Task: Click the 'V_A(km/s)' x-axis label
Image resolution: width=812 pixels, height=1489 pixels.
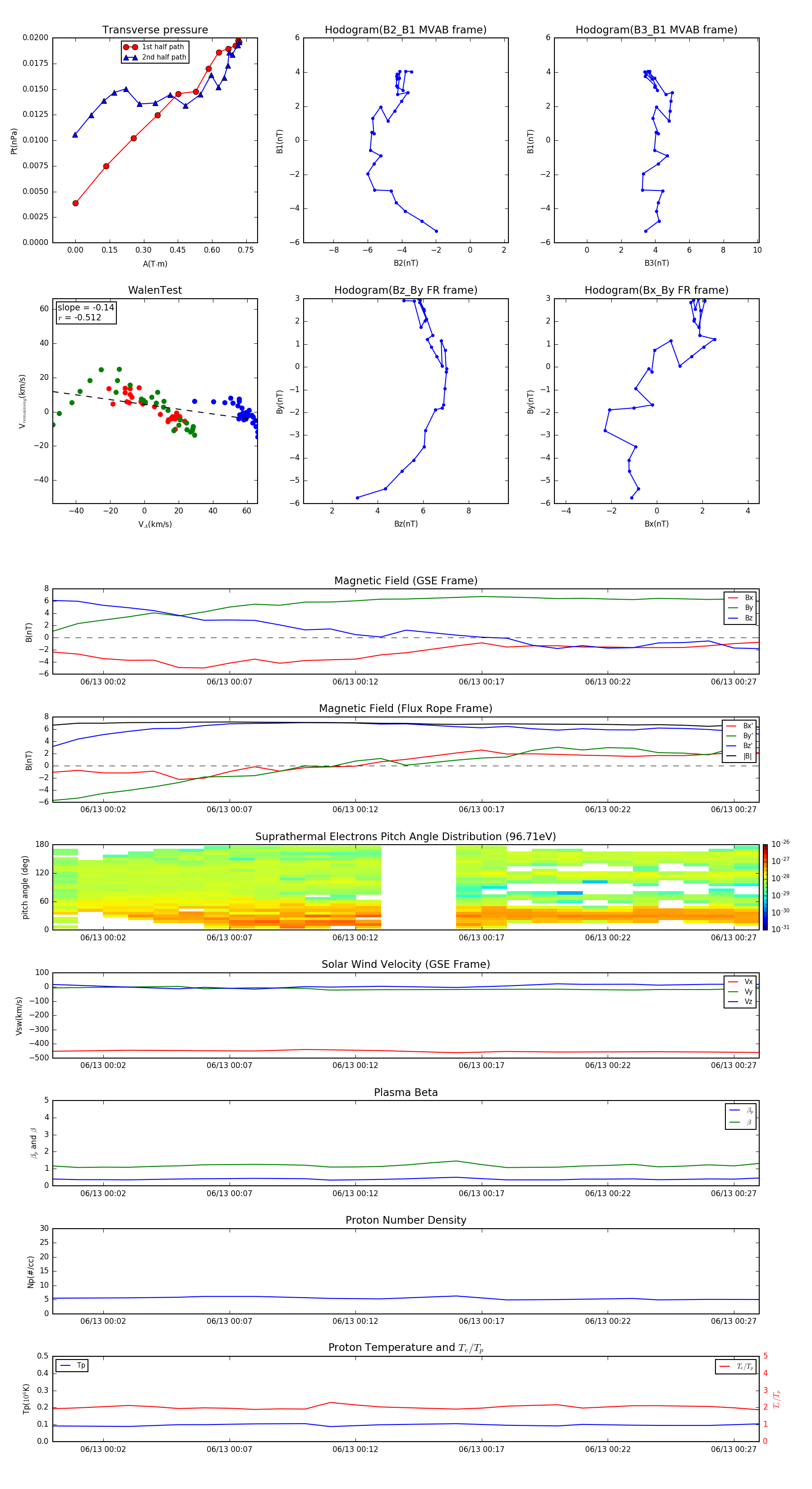Action: pyautogui.click(x=155, y=524)
